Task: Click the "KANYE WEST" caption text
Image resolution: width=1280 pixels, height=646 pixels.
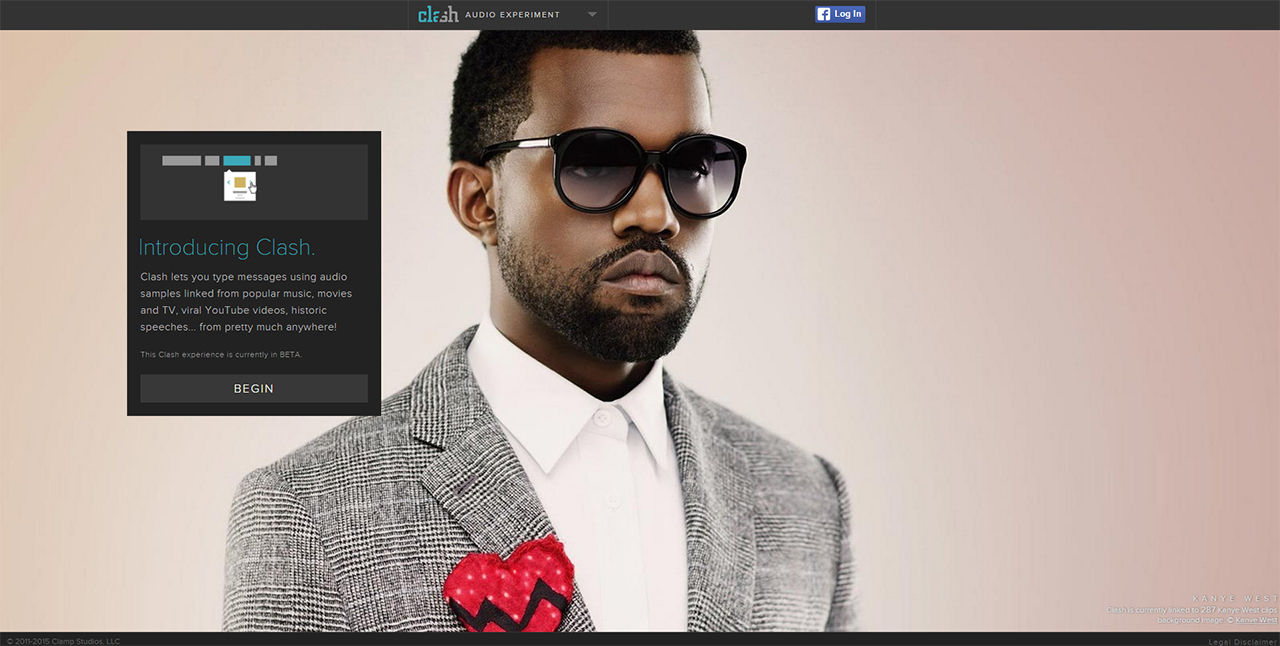Action: pos(1235,599)
